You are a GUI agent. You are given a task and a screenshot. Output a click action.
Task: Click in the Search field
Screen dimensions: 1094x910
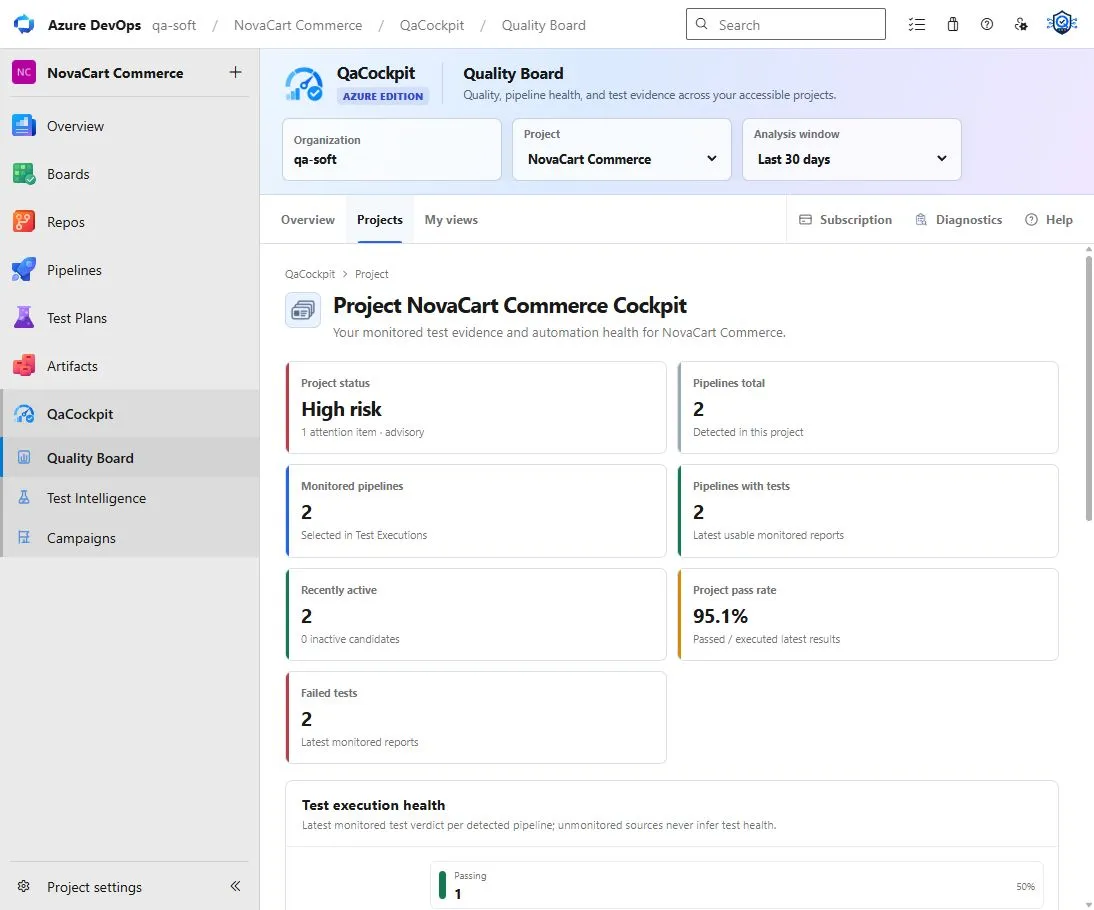[x=786, y=24]
